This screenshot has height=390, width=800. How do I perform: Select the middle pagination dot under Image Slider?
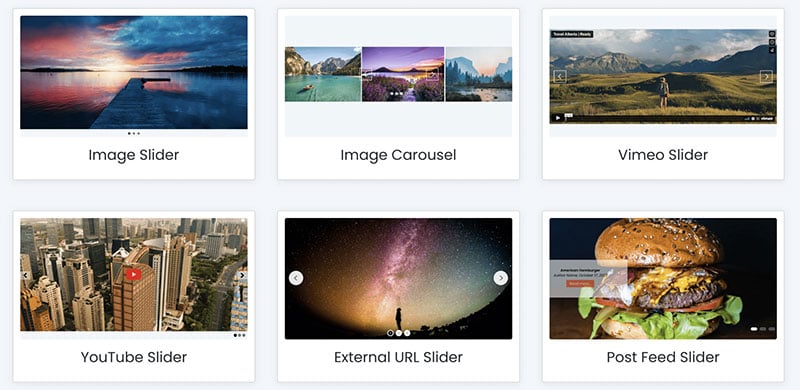(x=134, y=133)
